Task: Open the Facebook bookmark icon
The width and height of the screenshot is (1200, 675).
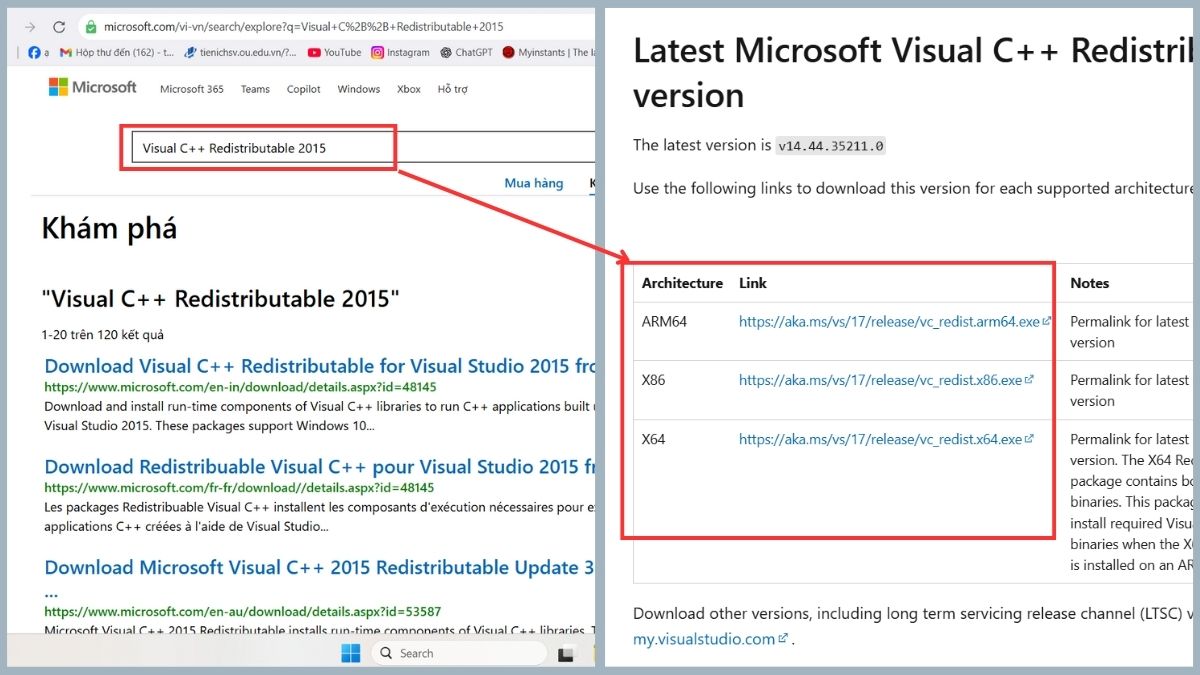Action: [x=34, y=53]
